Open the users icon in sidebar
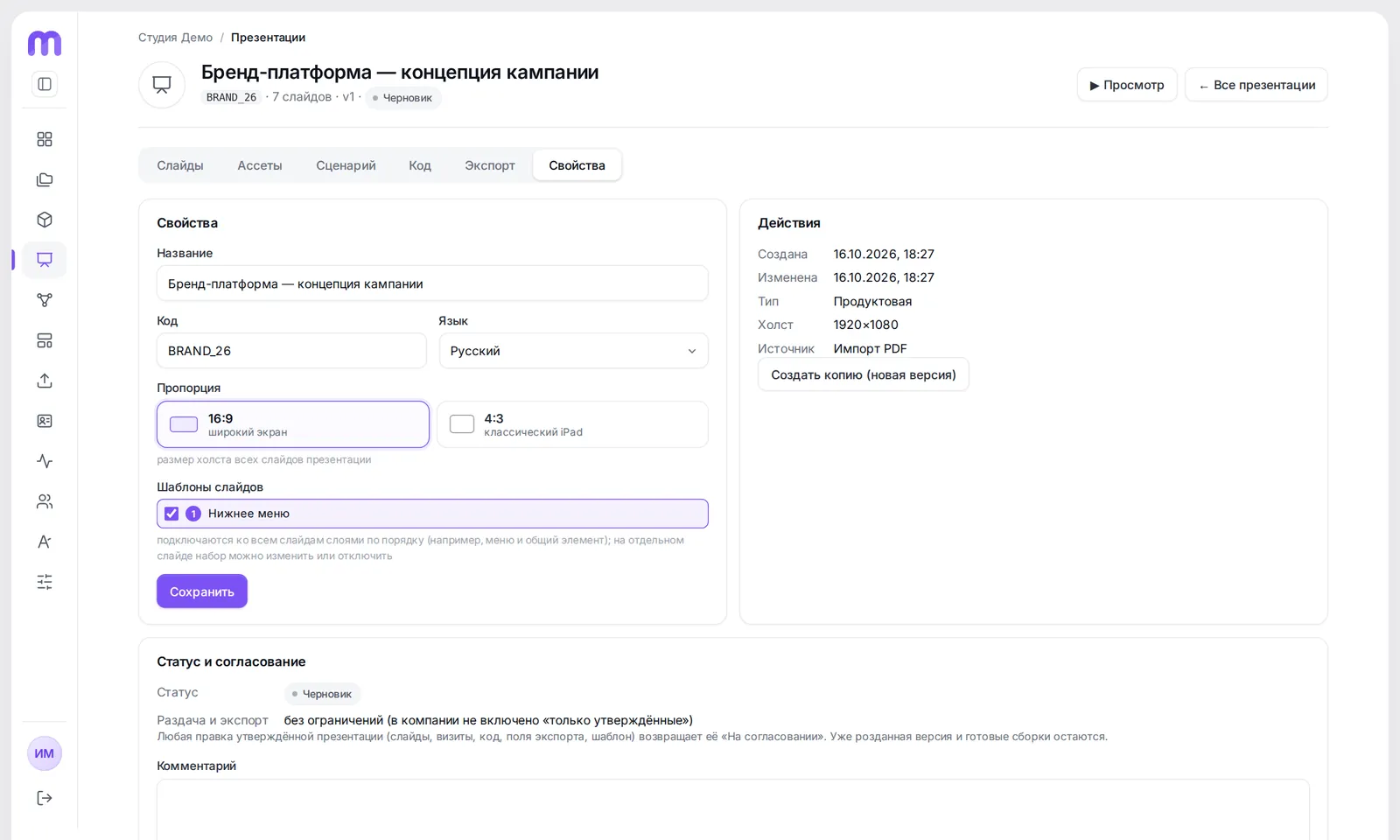Image resolution: width=1400 pixels, height=840 pixels. click(45, 501)
